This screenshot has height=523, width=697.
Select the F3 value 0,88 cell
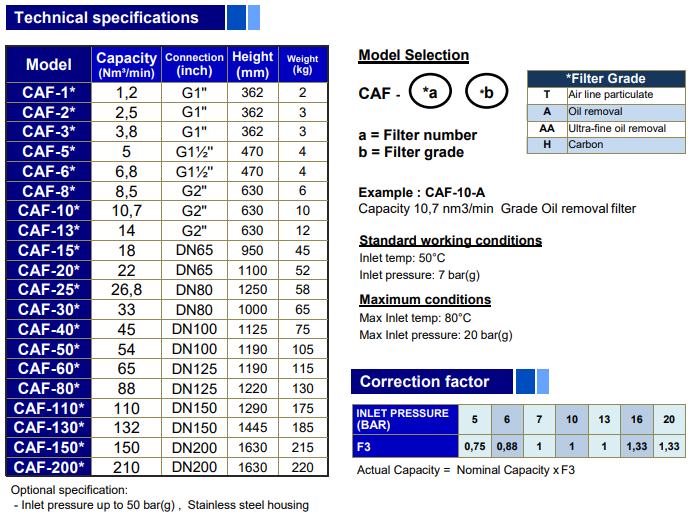(x=506, y=445)
